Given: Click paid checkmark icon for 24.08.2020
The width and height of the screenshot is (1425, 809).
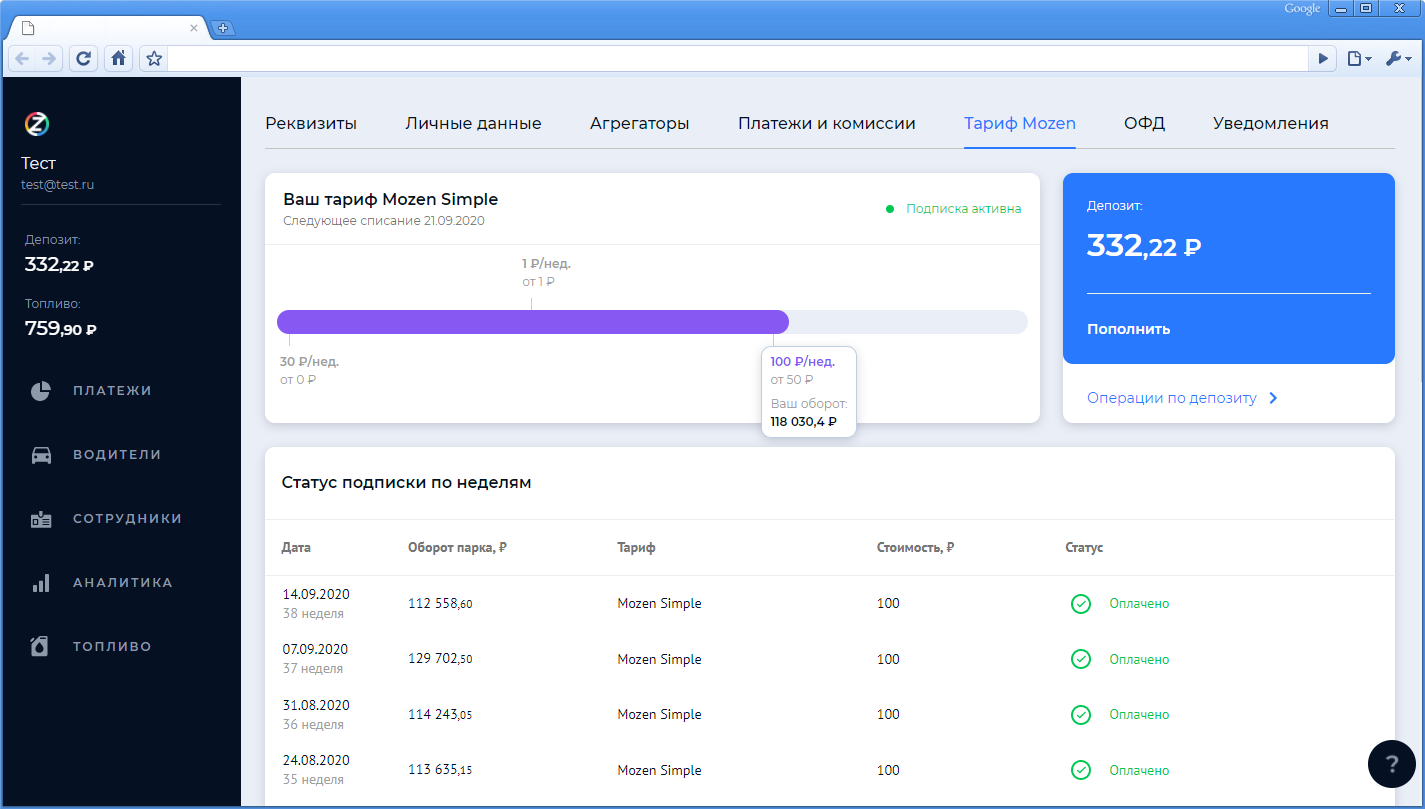Looking at the screenshot, I should click(1081, 770).
